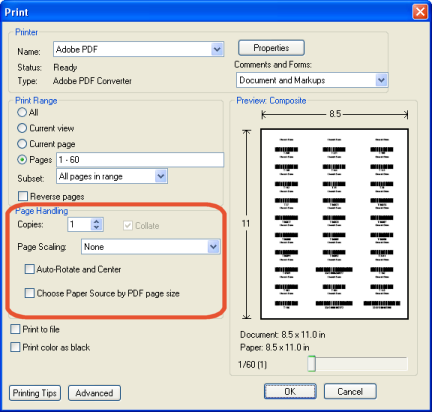Viewport: 432px width, 412px height.
Task: Select the Pages radio button
Action: click(22, 160)
